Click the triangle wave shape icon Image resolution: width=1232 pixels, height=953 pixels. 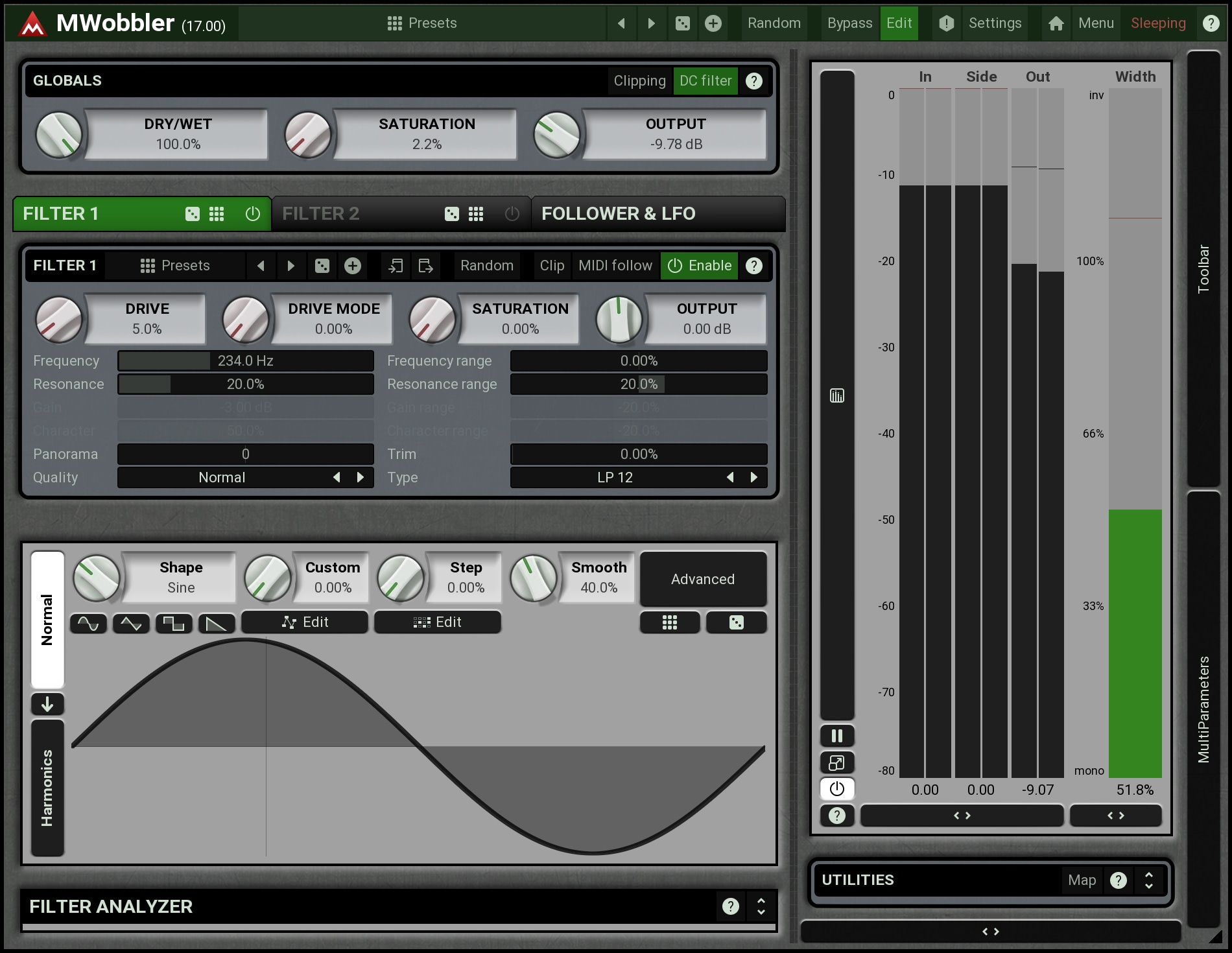pyautogui.click(x=131, y=624)
